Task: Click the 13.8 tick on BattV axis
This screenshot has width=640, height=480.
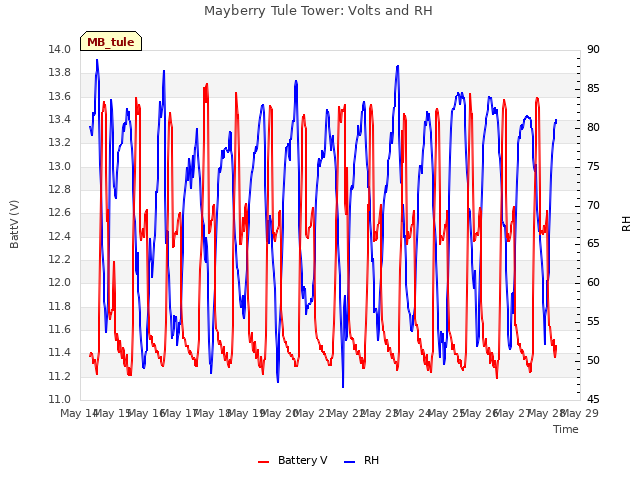Action: [60, 73]
